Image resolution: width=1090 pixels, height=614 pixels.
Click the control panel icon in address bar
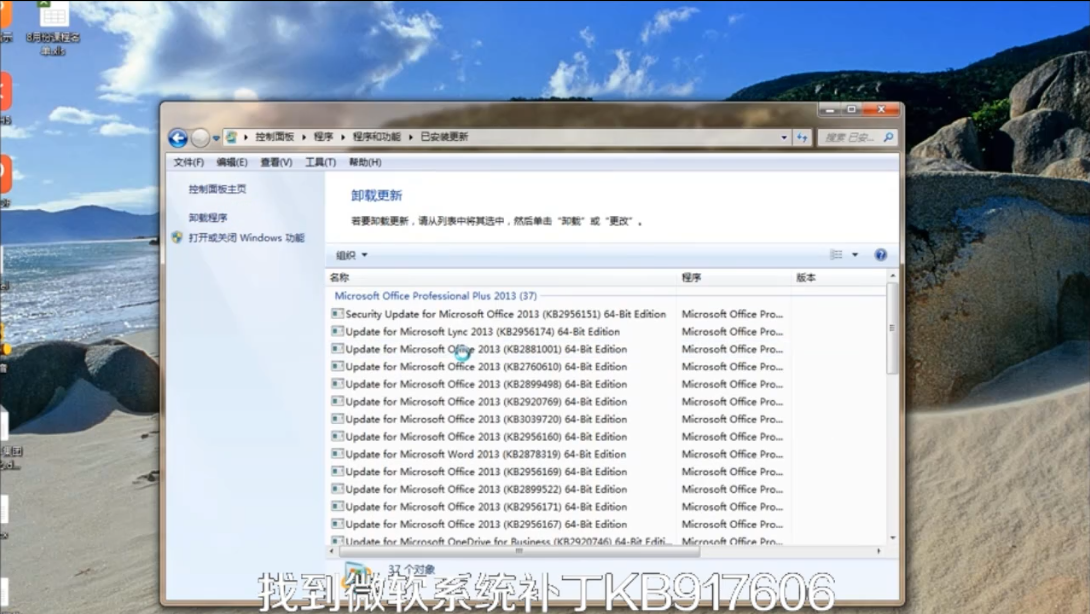tap(232, 137)
